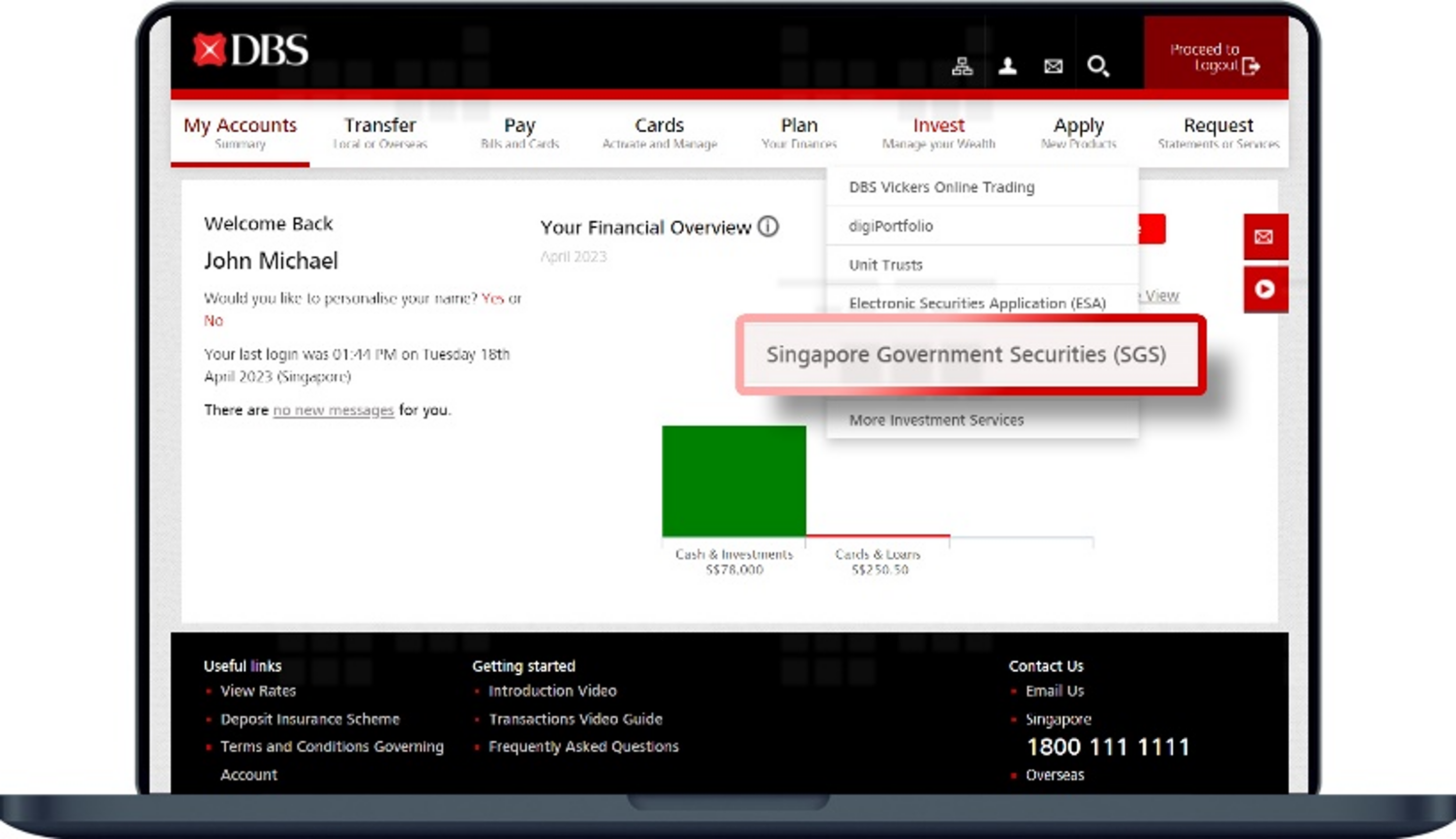Viewport: 1456px width, 839px height.
Task: Open the header mail envelope icon
Action: [1053, 66]
